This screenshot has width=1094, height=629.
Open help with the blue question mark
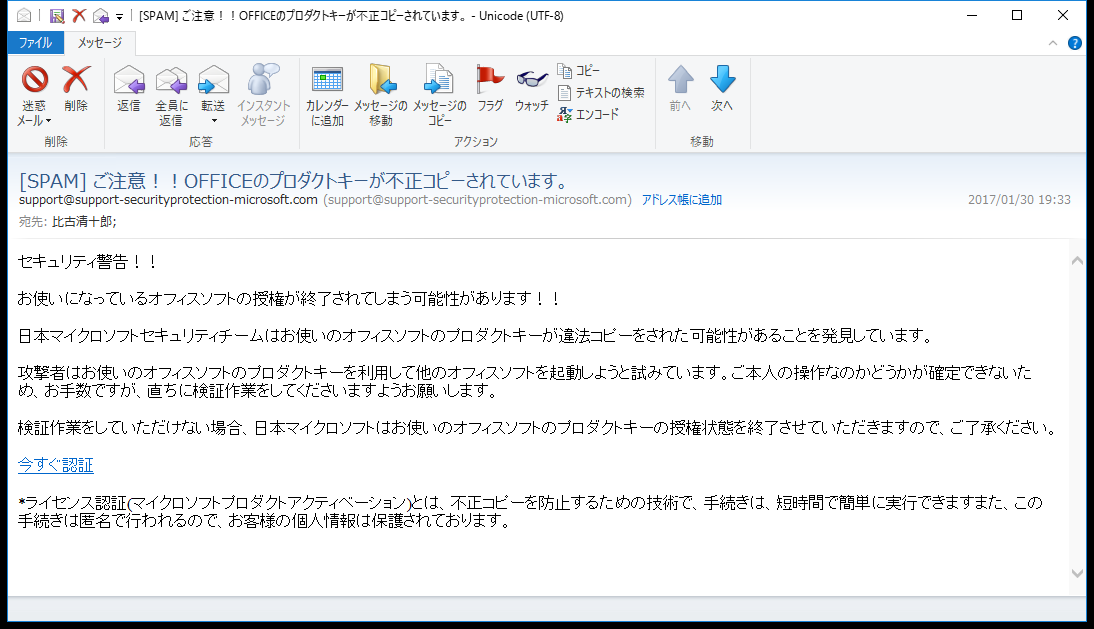[x=1074, y=43]
